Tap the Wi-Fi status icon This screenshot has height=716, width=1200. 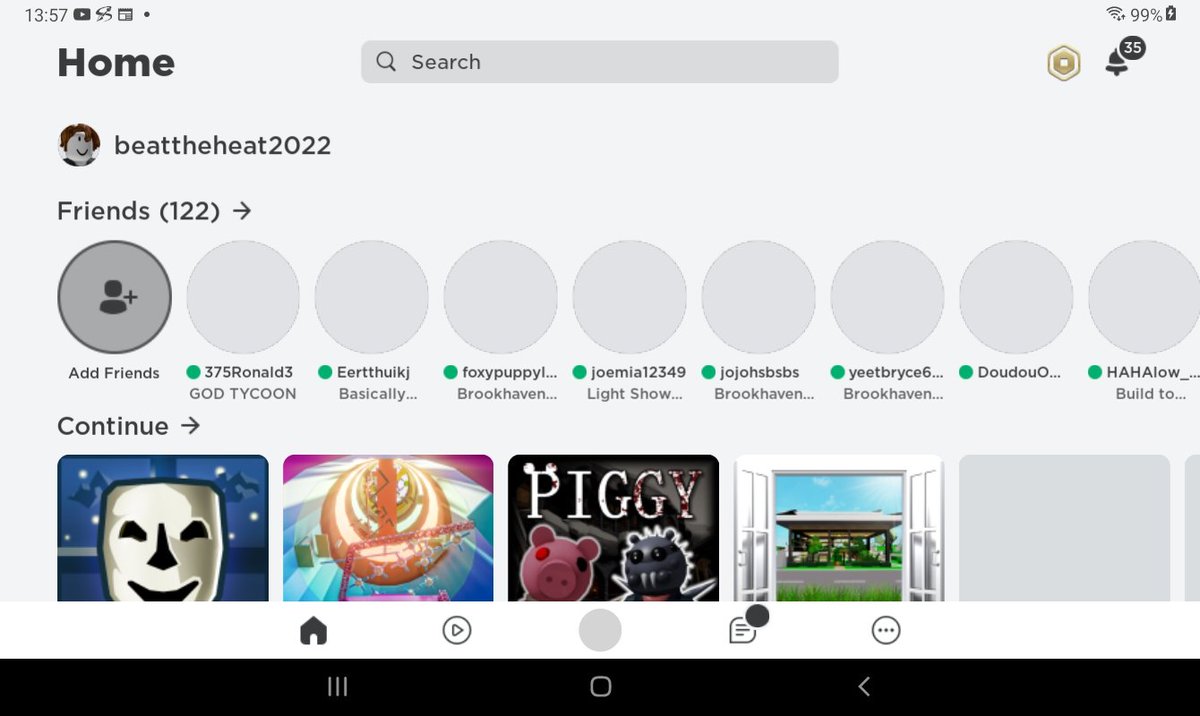pyautogui.click(x=1115, y=14)
